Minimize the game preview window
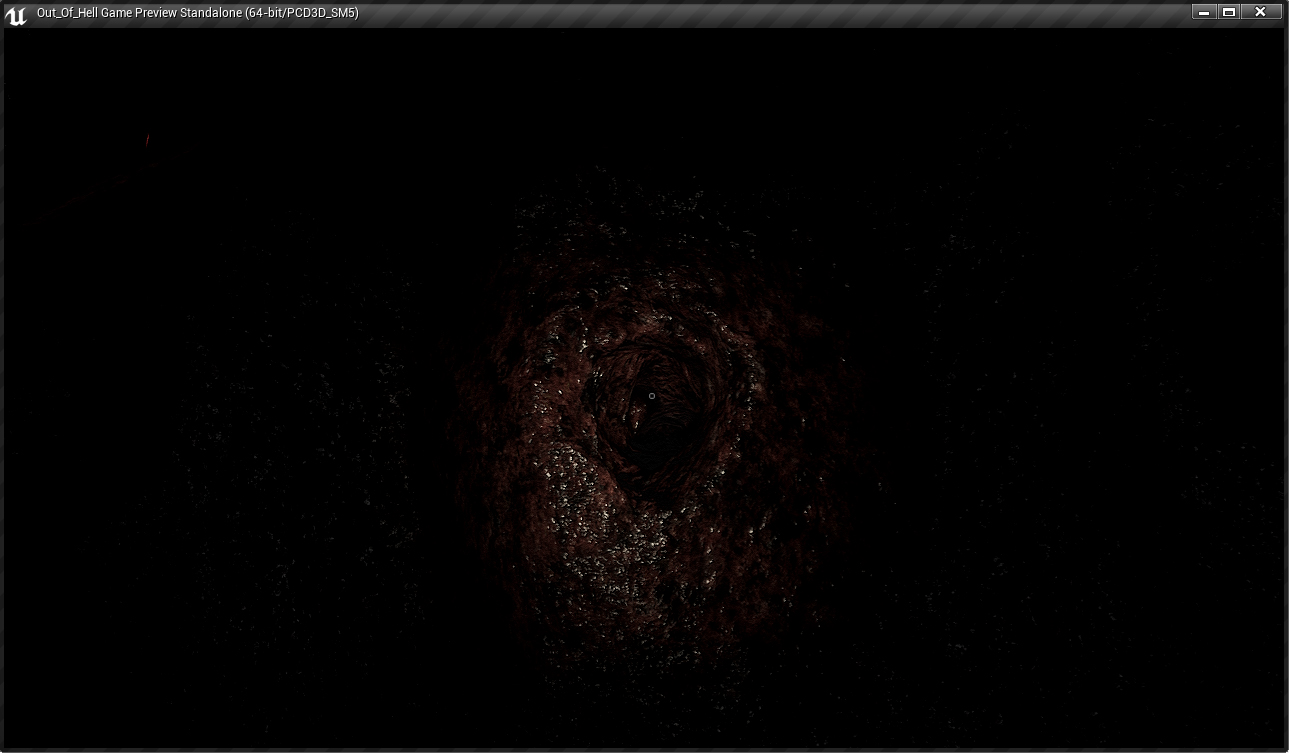1289x753 pixels. click(x=1204, y=12)
